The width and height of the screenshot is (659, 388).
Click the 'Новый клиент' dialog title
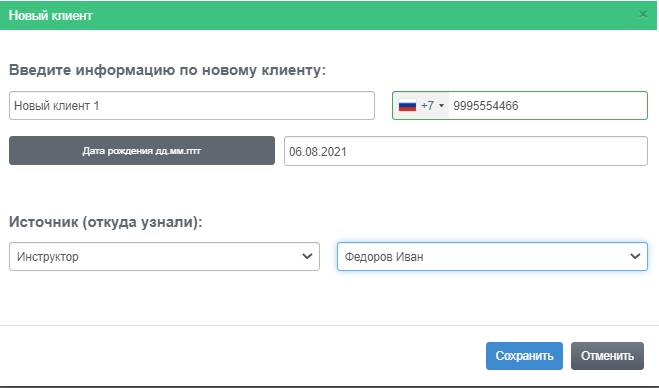(50, 16)
